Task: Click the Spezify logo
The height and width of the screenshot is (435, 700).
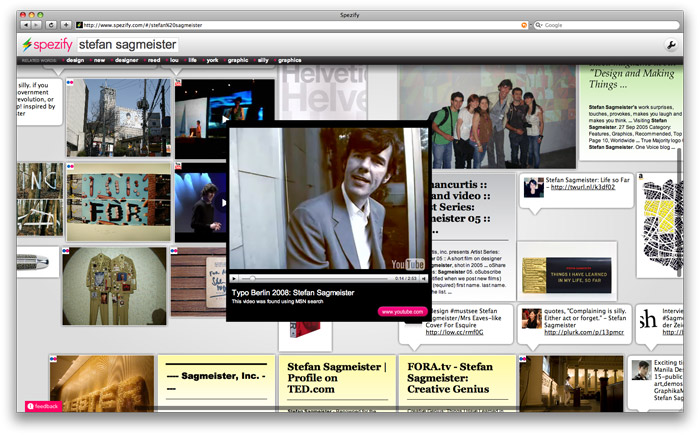Action: pyautogui.click(x=47, y=44)
